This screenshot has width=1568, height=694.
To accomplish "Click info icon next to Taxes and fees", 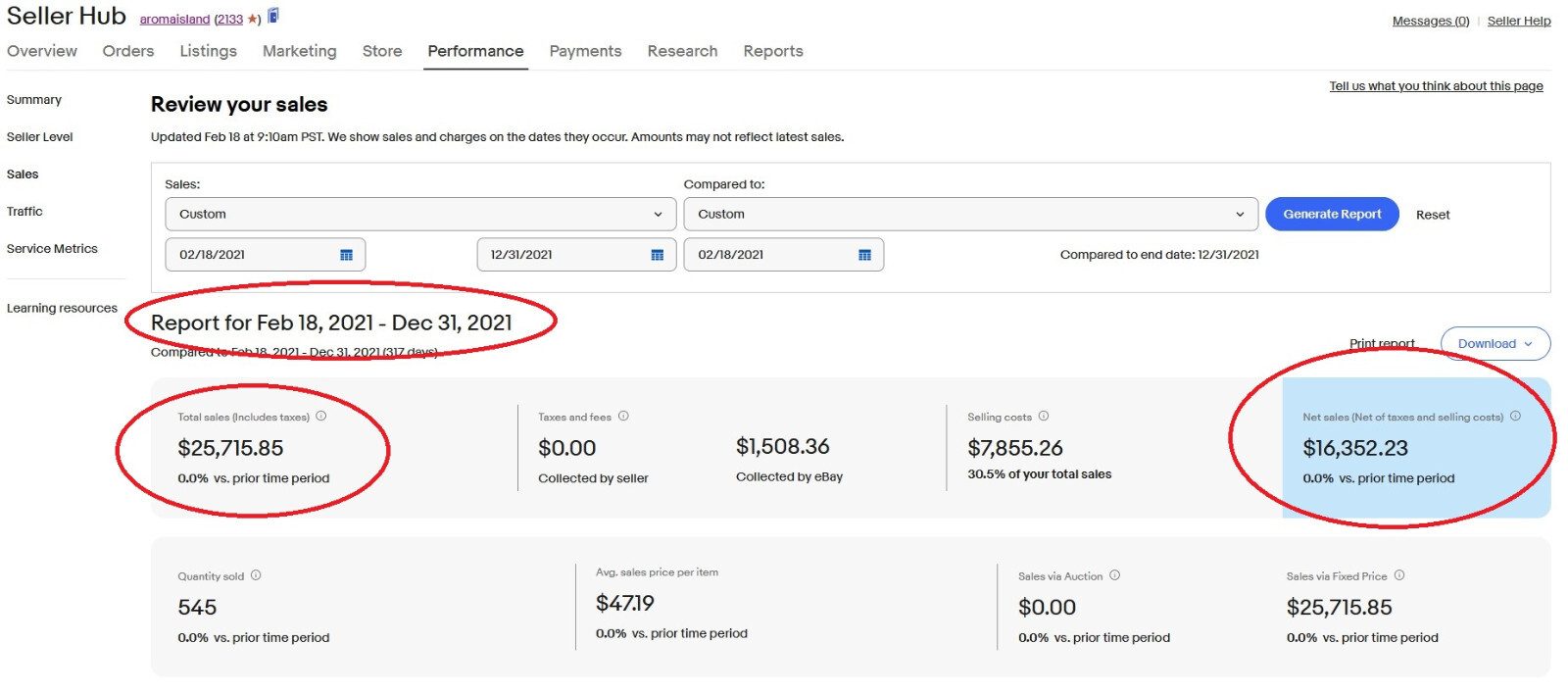I will [623, 416].
